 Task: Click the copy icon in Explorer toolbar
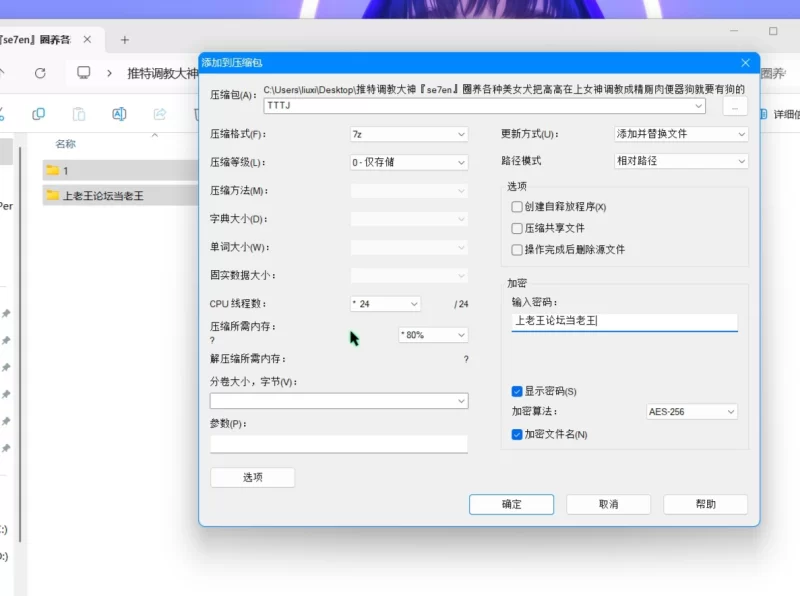pos(39,114)
